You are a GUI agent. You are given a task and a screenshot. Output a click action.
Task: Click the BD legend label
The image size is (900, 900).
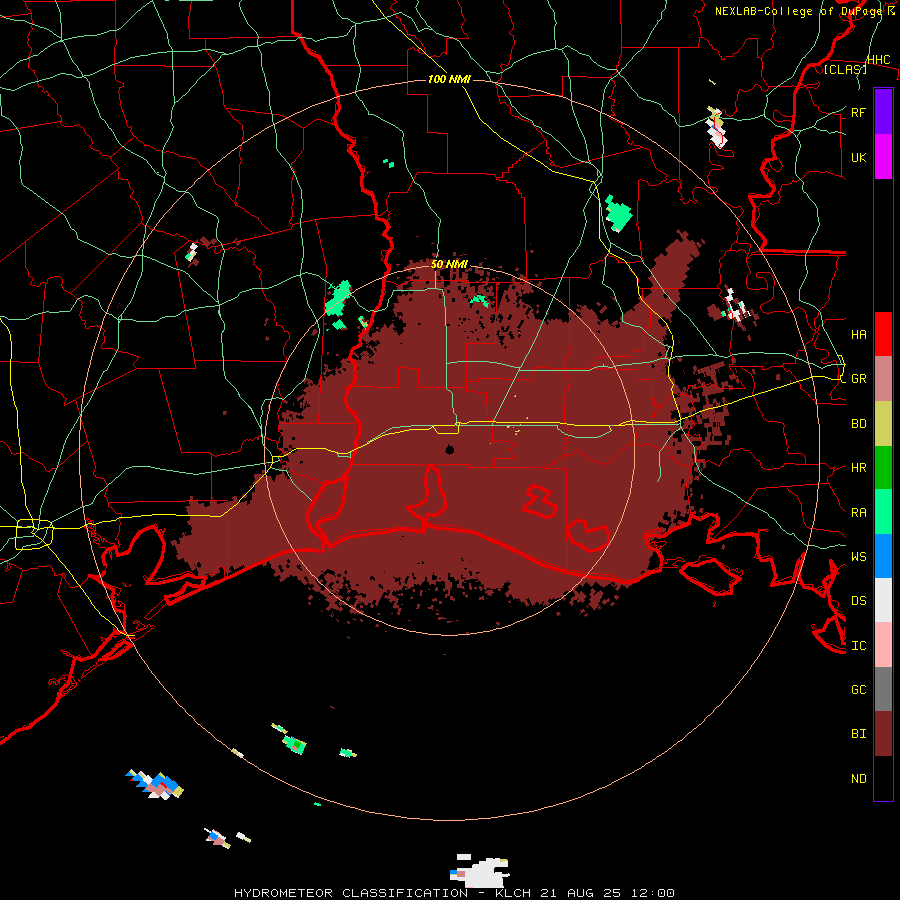click(x=858, y=424)
